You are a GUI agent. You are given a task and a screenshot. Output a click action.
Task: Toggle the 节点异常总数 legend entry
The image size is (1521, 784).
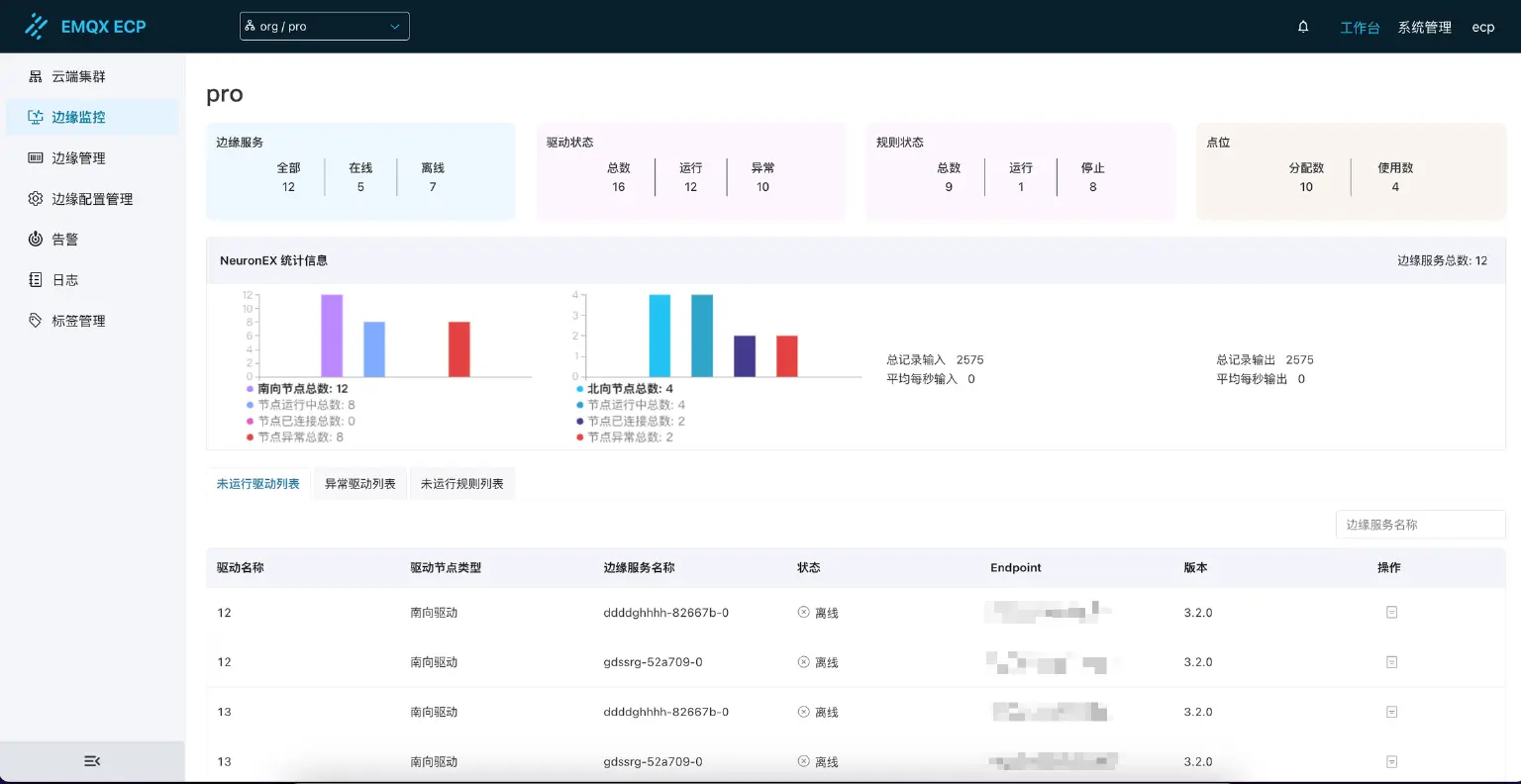tap(301, 436)
